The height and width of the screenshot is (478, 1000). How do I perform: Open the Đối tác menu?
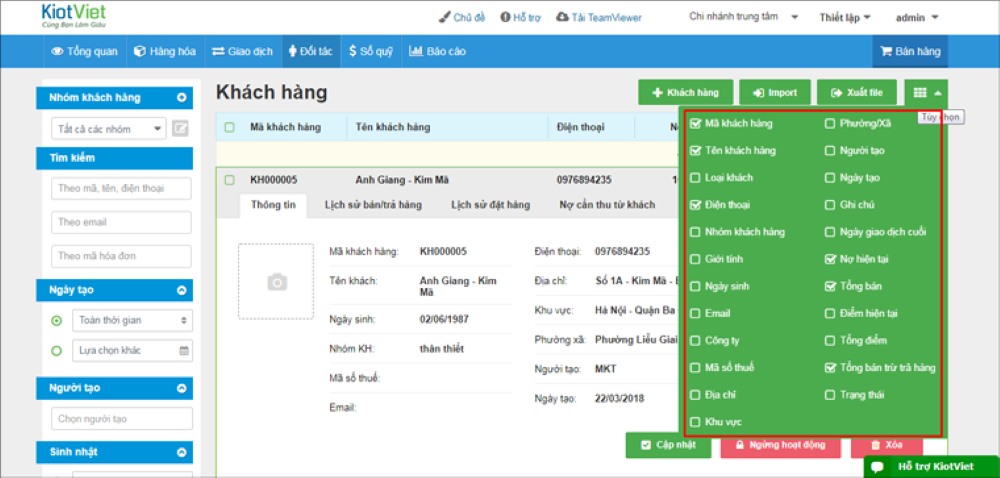click(x=311, y=52)
